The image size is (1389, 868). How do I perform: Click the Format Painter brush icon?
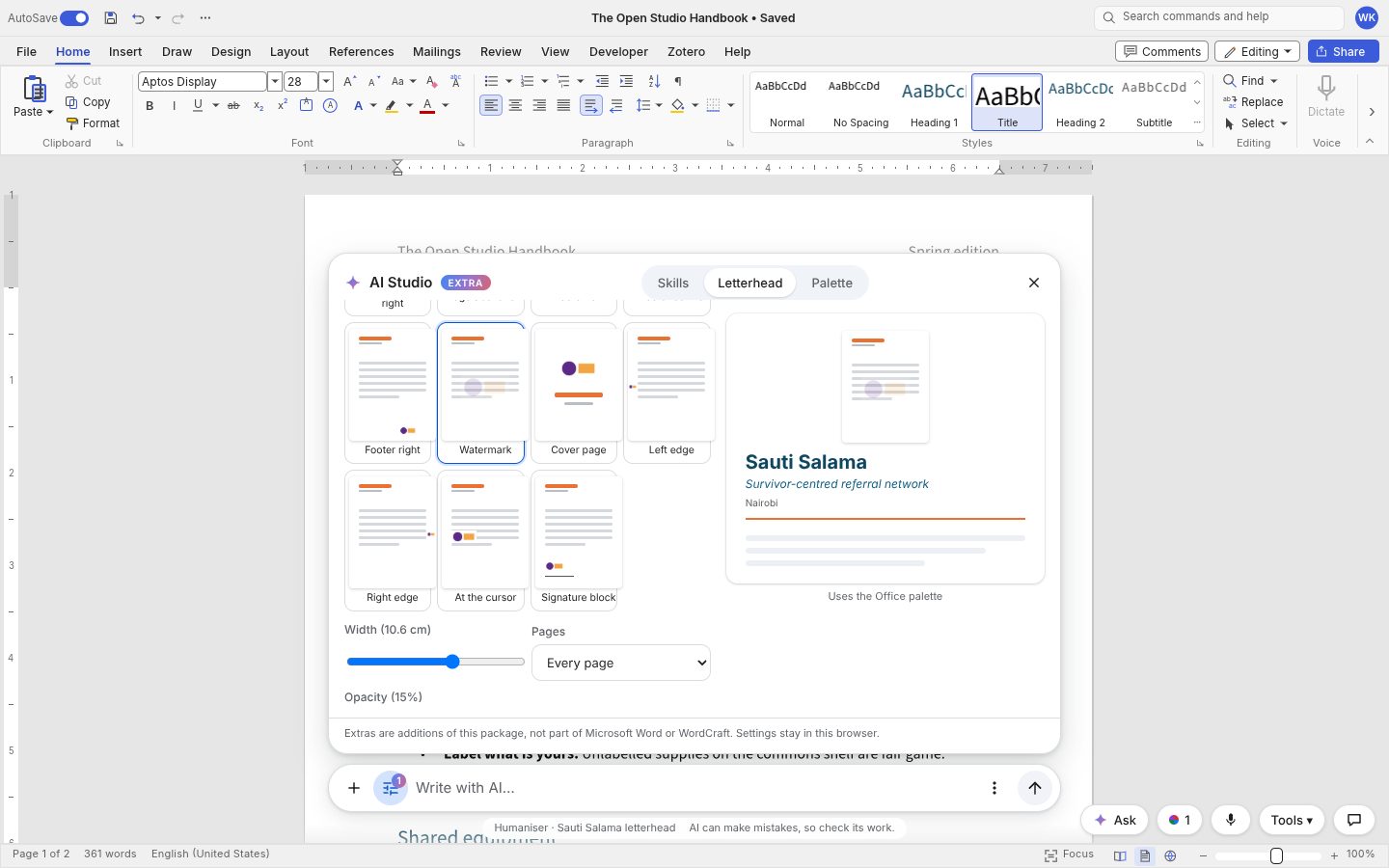71,123
